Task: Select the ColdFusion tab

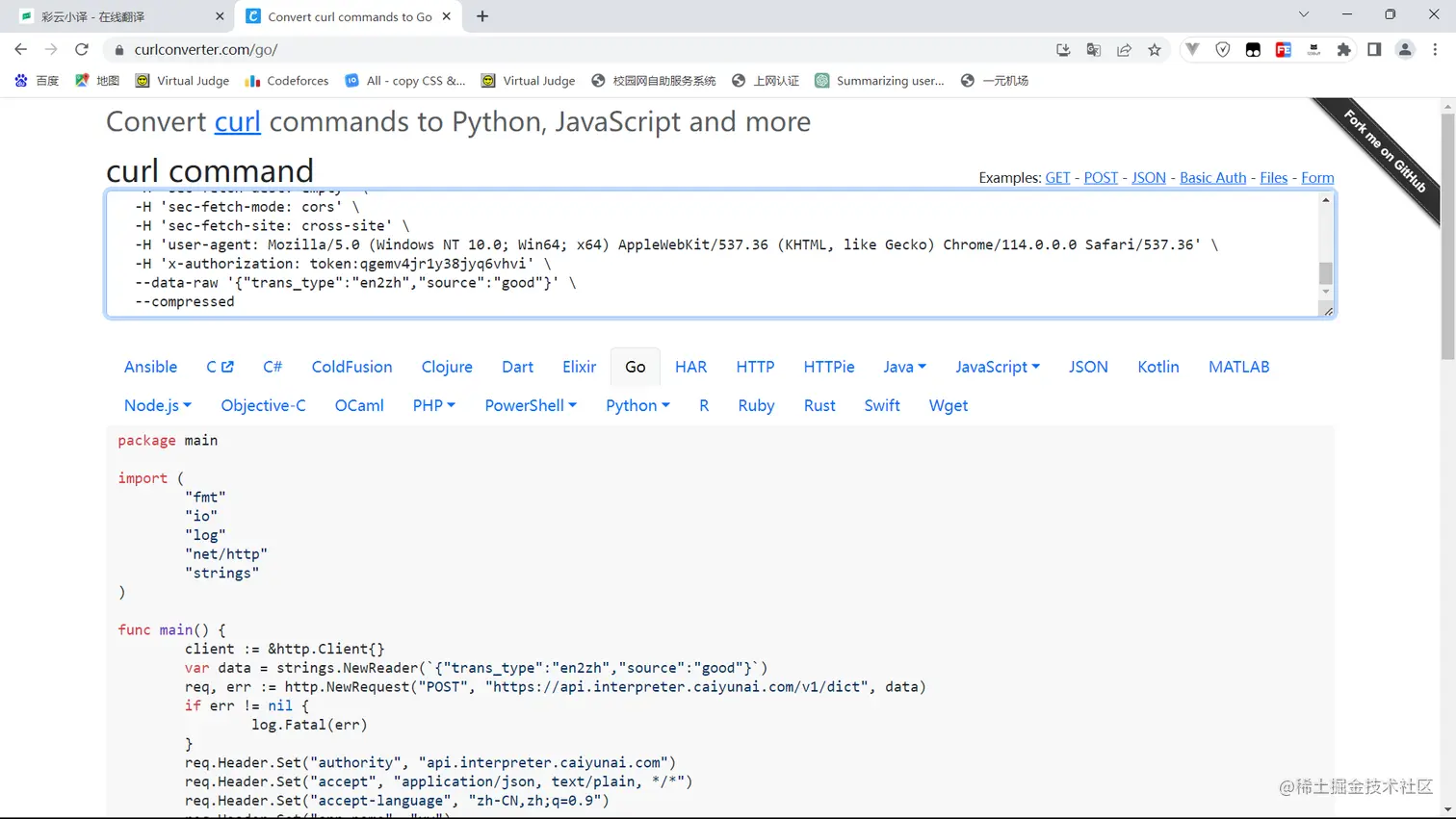Action: (x=351, y=367)
